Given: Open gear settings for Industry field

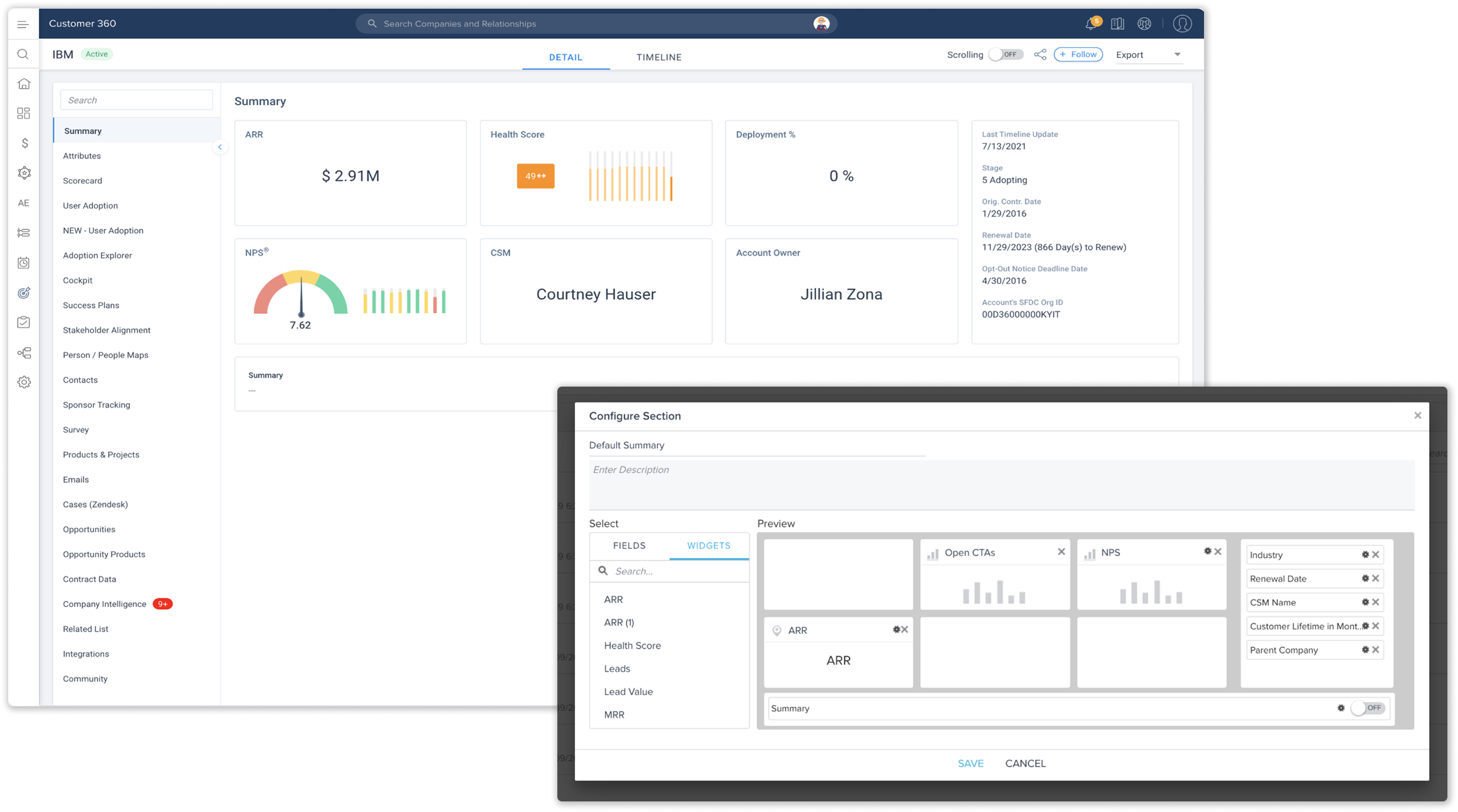Looking at the screenshot, I should (1365, 554).
